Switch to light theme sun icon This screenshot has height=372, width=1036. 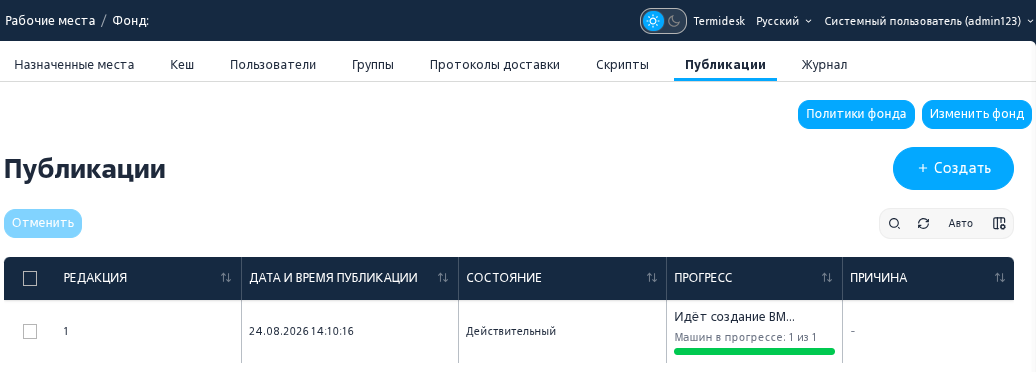click(x=653, y=21)
